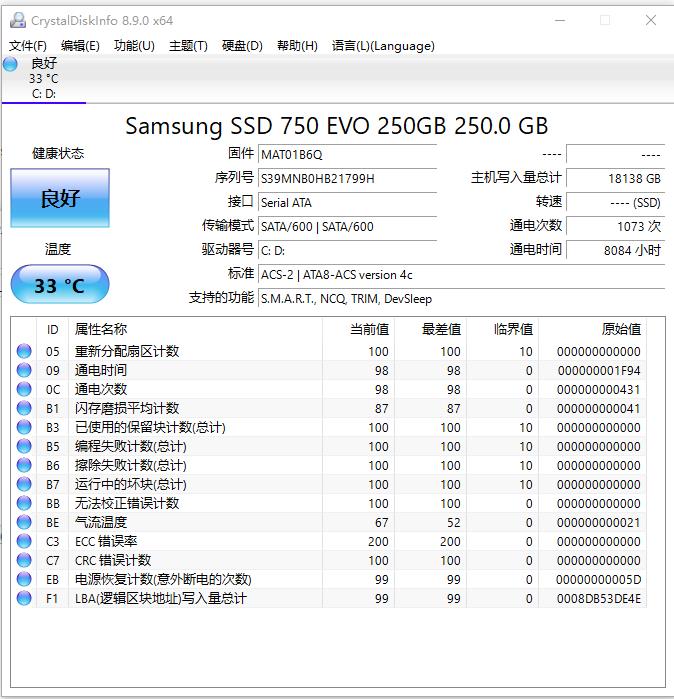Click status orb for 气流温度 row
The width and height of the screenshot is (674, 699).
coord(24,522)
